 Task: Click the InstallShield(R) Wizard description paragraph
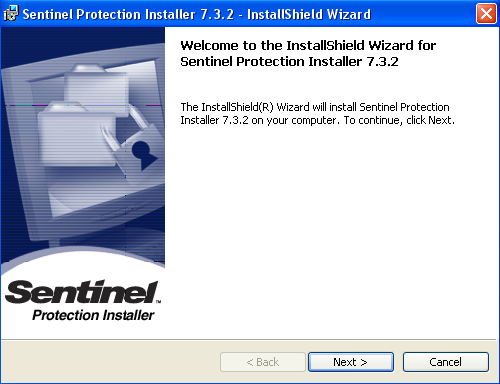click(x=317, y=114)
